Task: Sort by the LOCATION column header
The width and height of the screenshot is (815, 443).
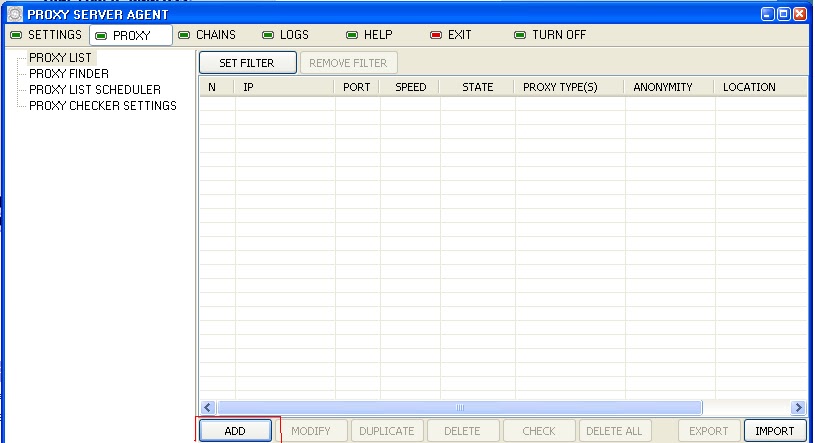Action: [x=760, y=87]
